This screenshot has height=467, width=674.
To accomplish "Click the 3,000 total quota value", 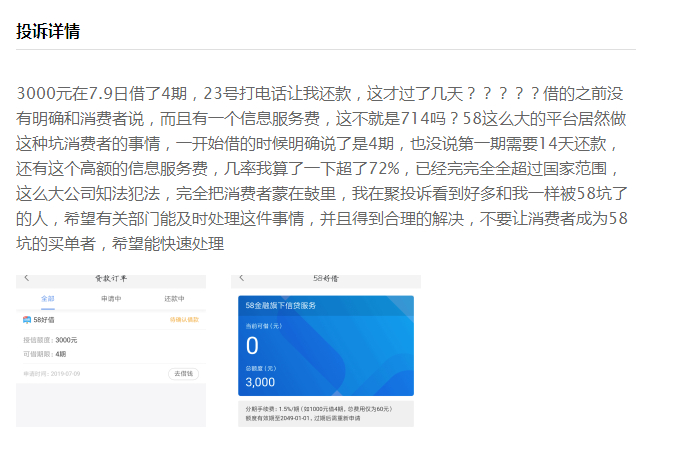I will [x=260, y=382].
